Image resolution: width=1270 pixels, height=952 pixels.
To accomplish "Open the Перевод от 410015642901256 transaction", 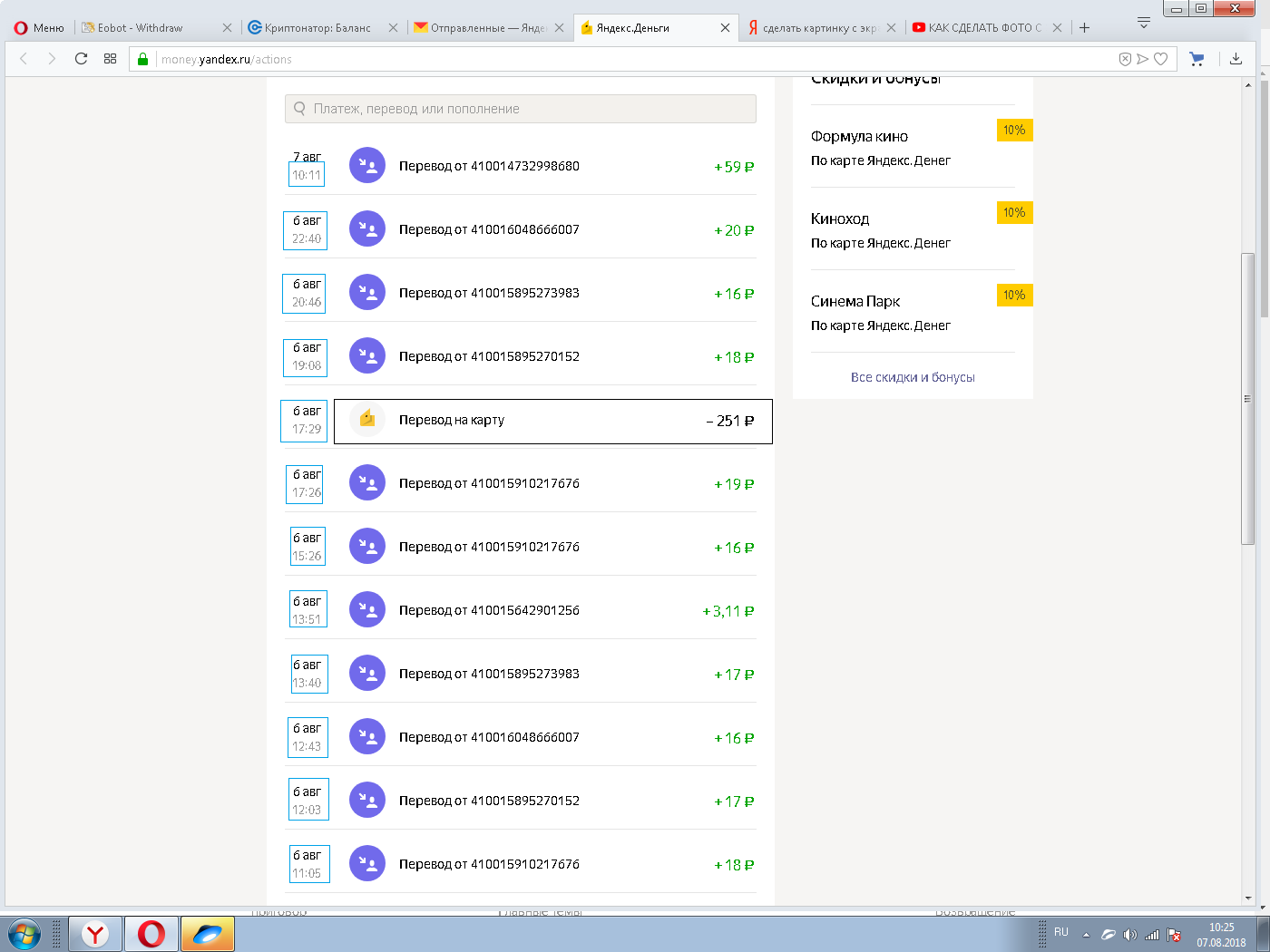I will 489,610.
